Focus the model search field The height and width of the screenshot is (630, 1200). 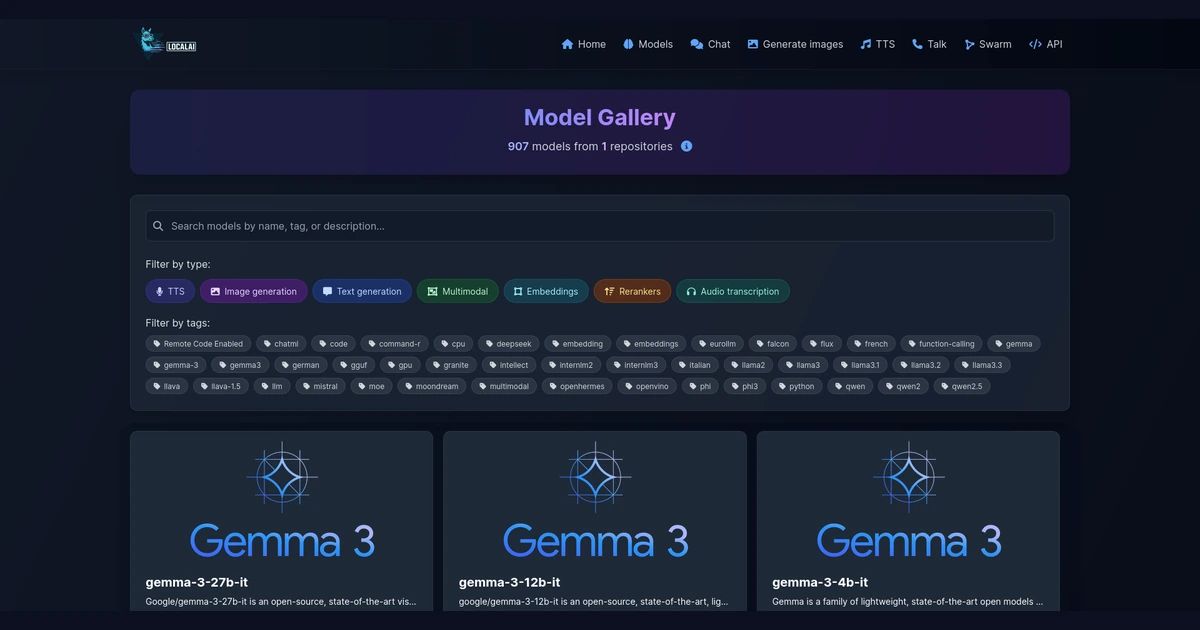[600, 226]
